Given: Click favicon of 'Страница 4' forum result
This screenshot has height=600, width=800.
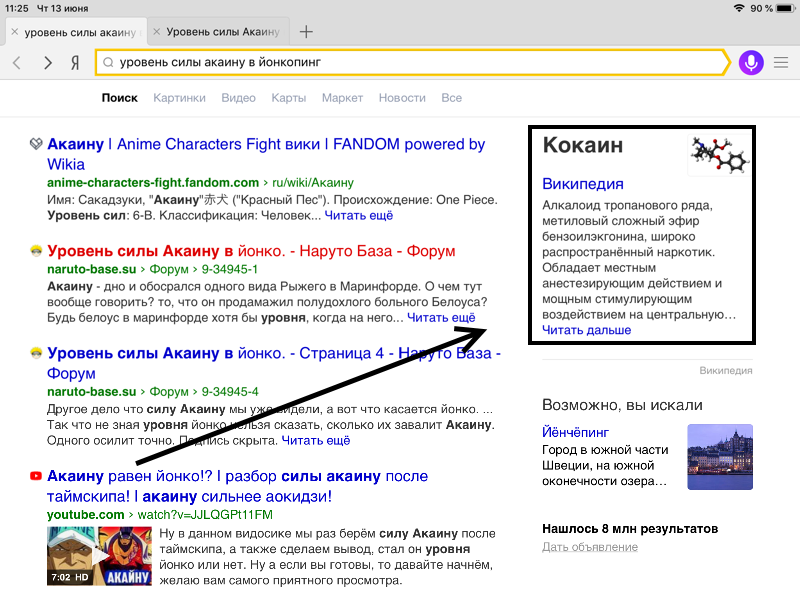Looking at the screenshot, I should (36, 353).
